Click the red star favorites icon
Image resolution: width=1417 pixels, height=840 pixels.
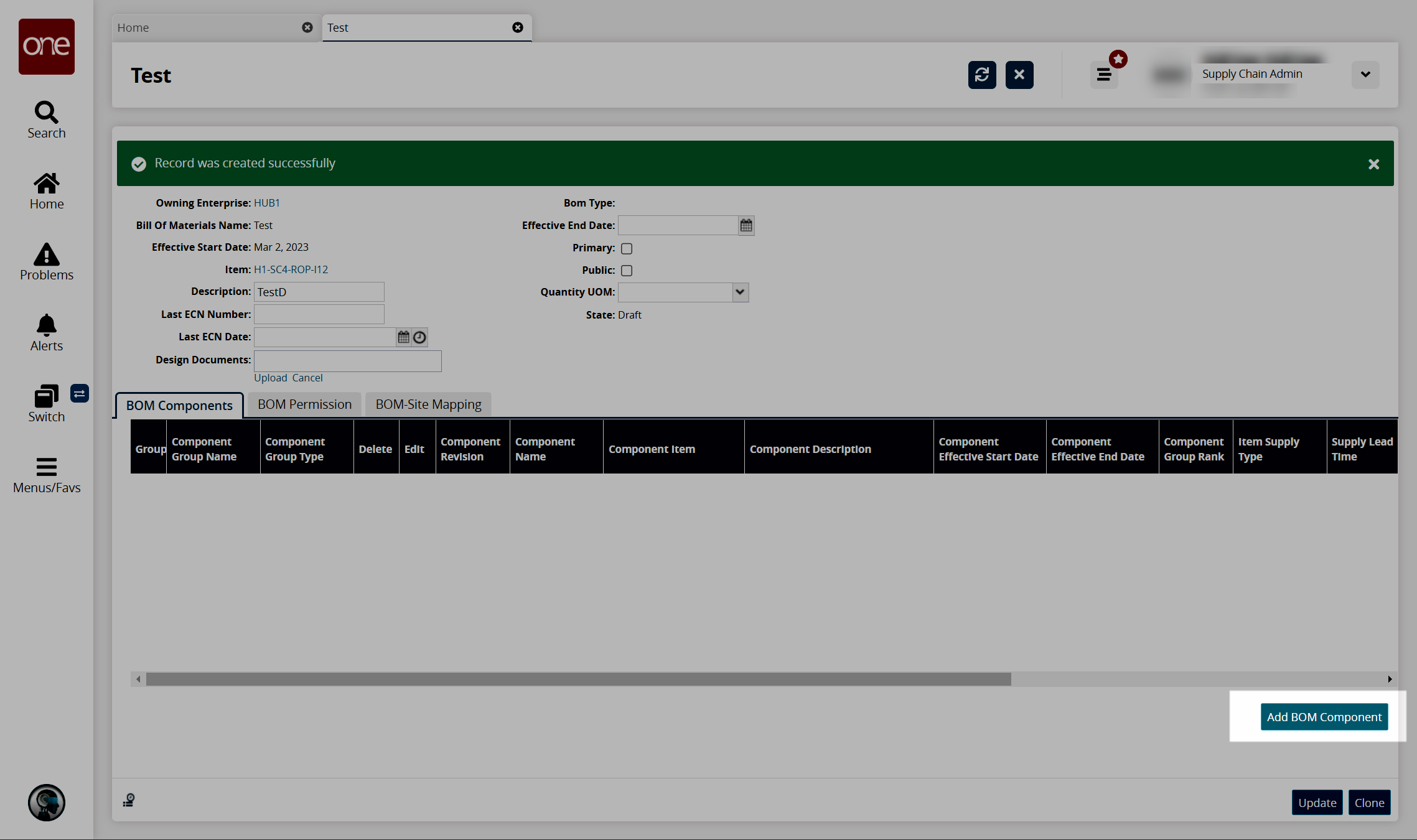tap(1118, 59)
